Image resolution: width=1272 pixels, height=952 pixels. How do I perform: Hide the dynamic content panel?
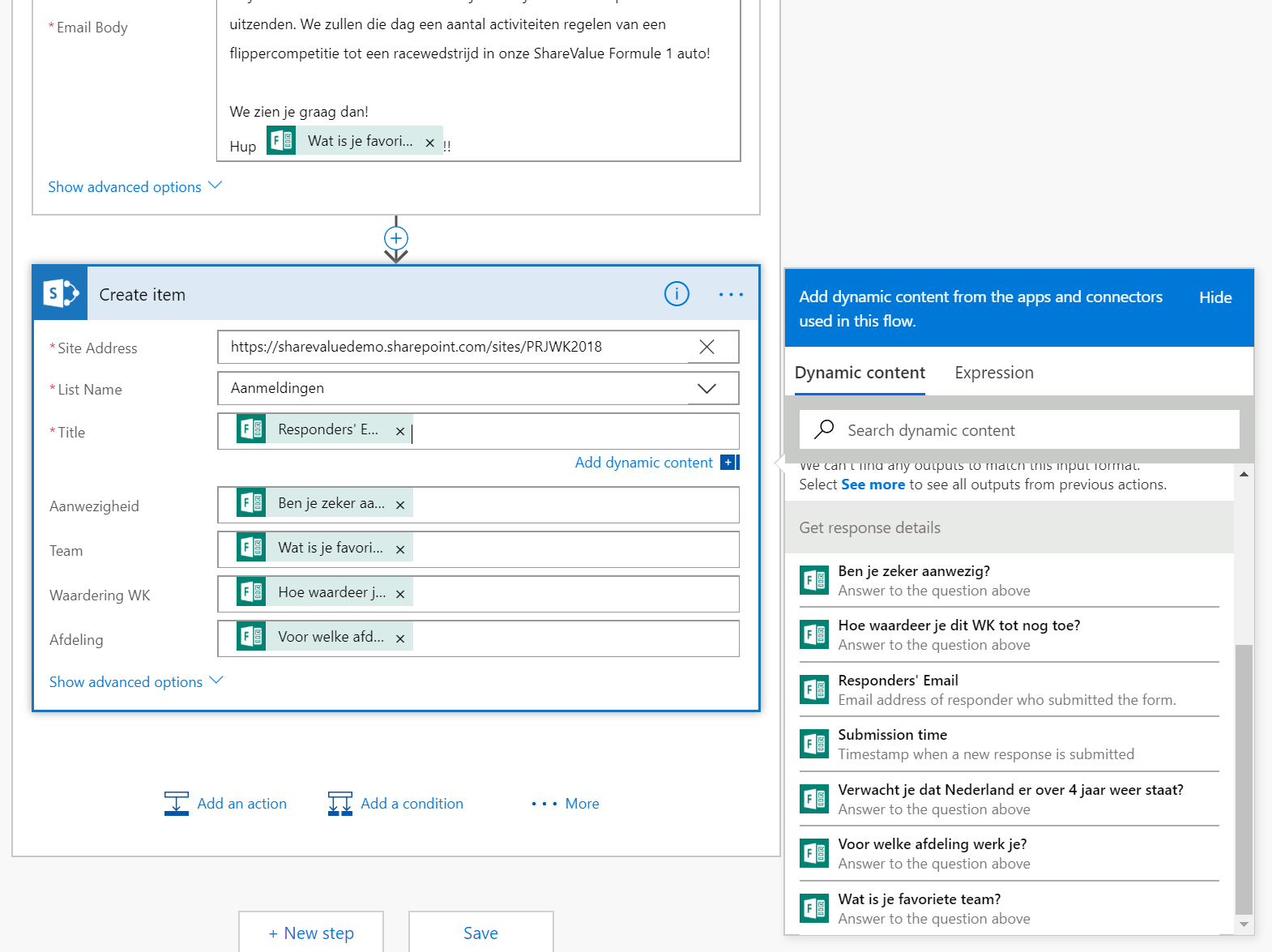coord(1214,297)
